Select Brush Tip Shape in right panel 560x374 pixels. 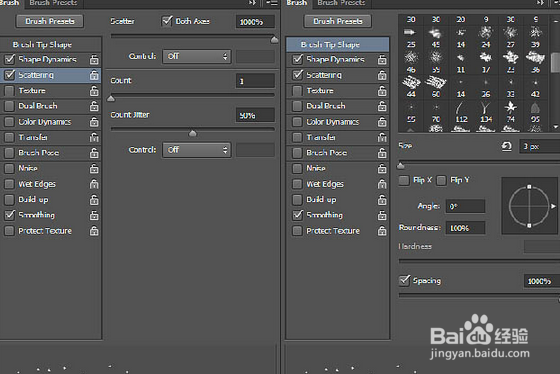click(338, 44)
